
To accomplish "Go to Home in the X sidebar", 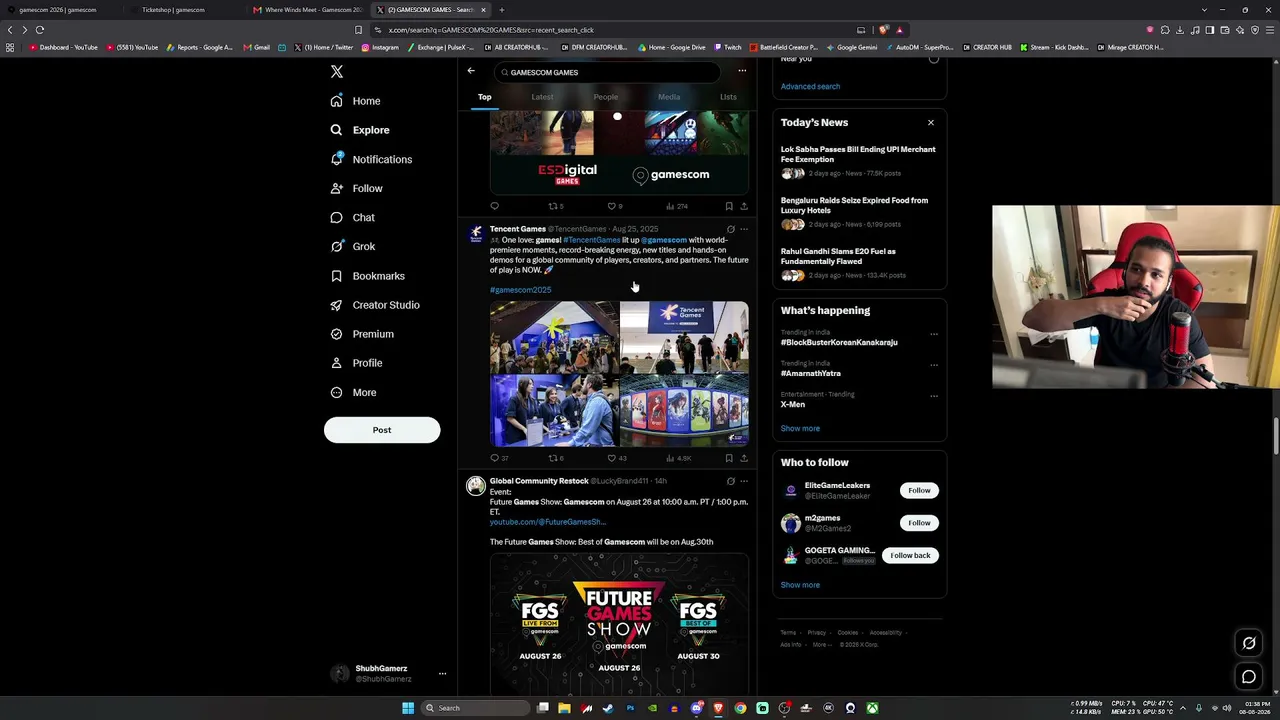I will [356, 101].
